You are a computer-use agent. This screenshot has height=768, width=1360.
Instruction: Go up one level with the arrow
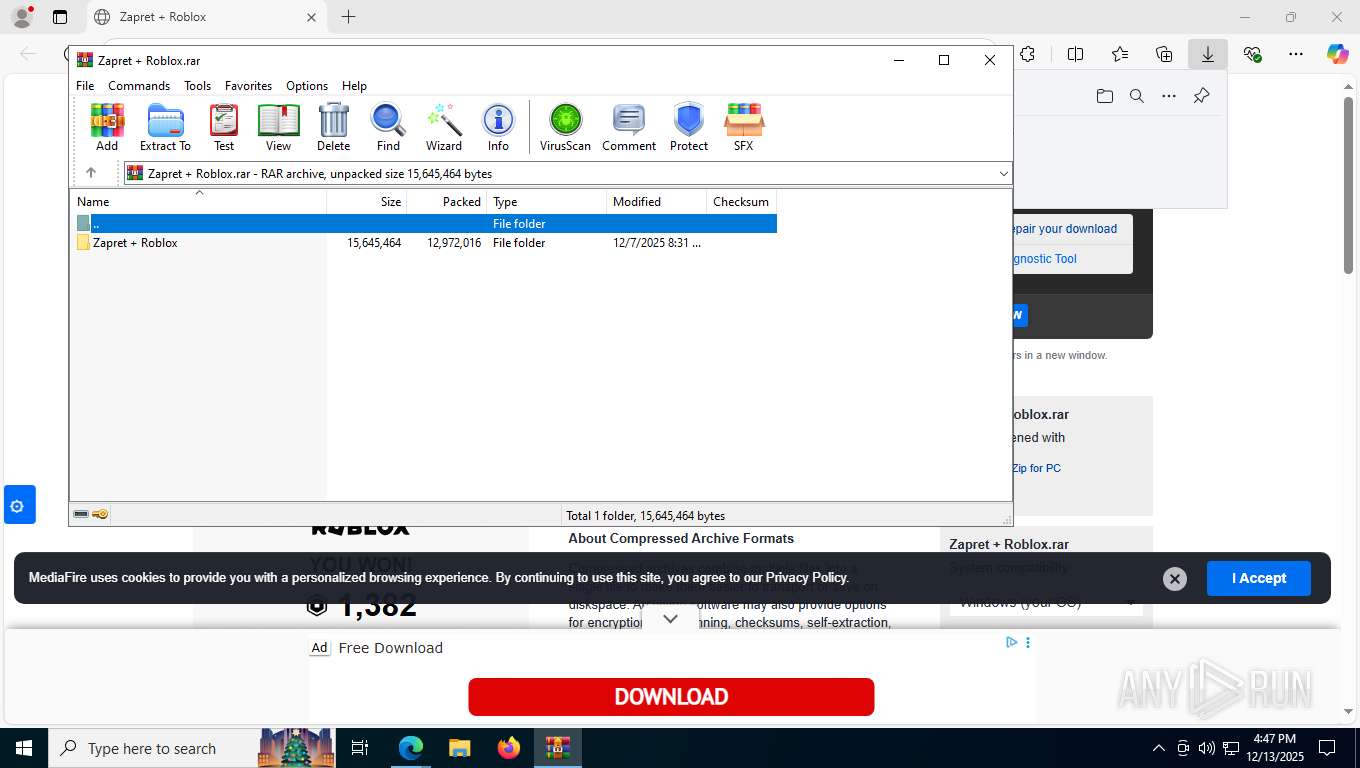[91, 173]
